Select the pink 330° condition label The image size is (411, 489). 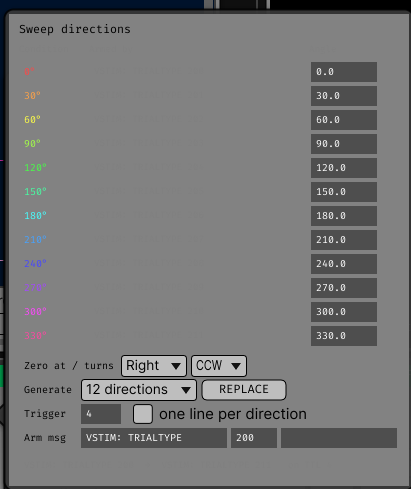click(x=35, y=336)
